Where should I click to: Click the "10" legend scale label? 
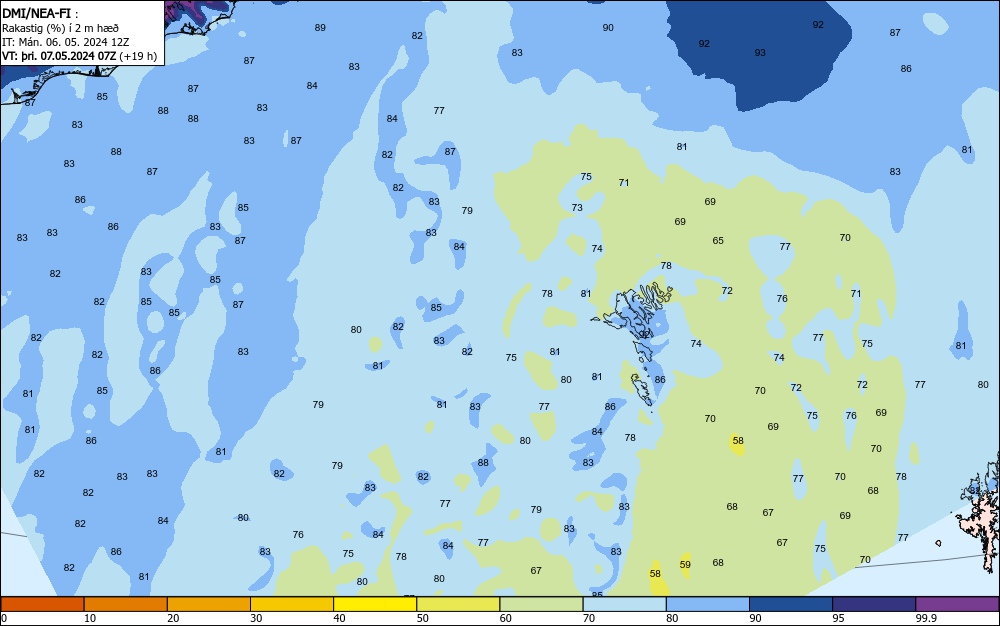click(x=90, y=618)
